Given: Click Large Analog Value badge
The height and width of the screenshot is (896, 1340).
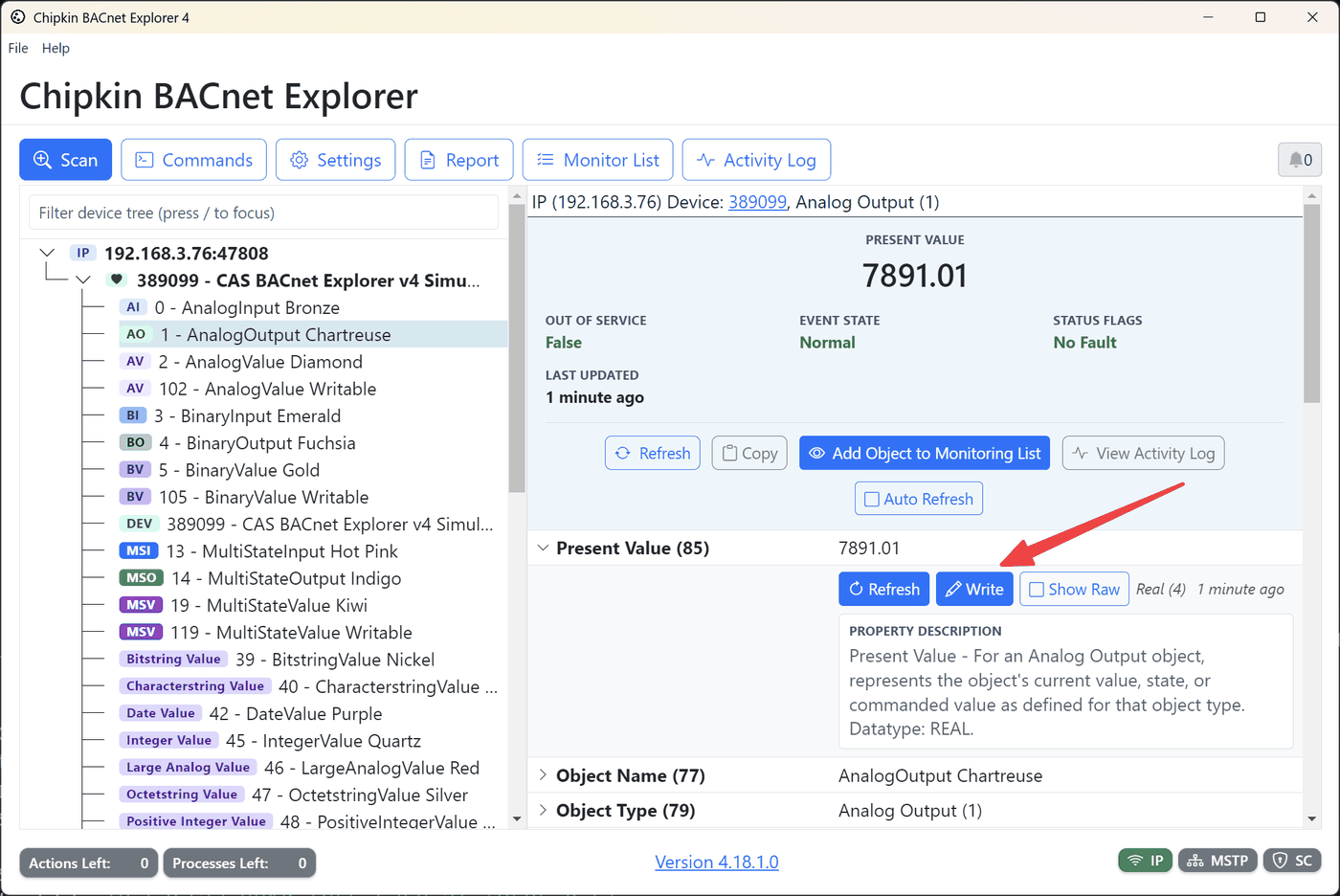Looking at the screenshot, I should [x=188, y=768].
